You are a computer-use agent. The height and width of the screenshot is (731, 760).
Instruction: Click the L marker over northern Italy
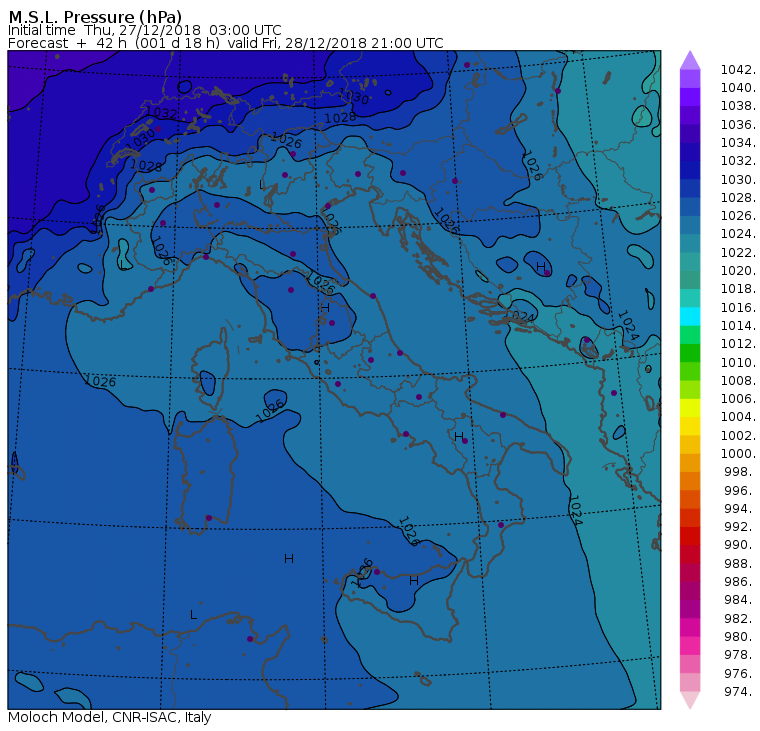[262, 184]
